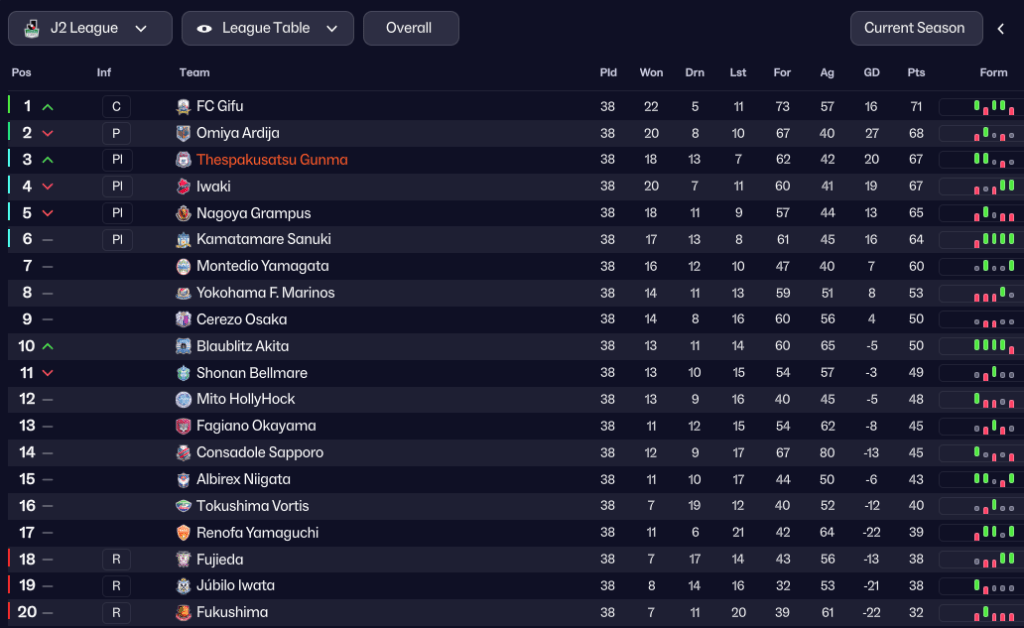1024x628 pixels.
Task: Sort the table by GD column header
Action: click(871, 72)
